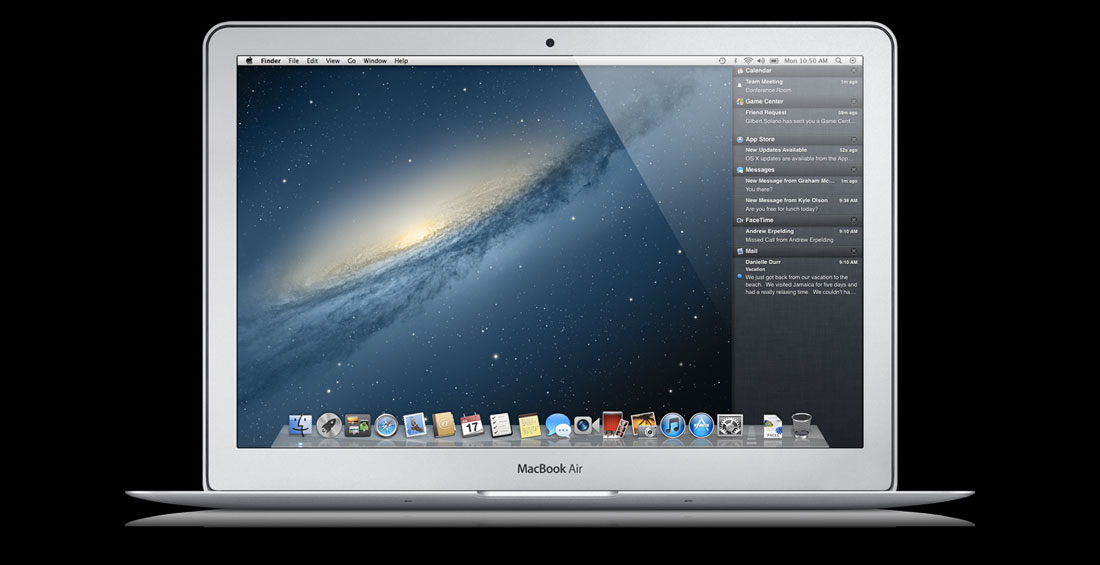Open Danielle Durr Vacation email notification
The height and width of the screenshot is (565, 1100).
tap(798, 277)
